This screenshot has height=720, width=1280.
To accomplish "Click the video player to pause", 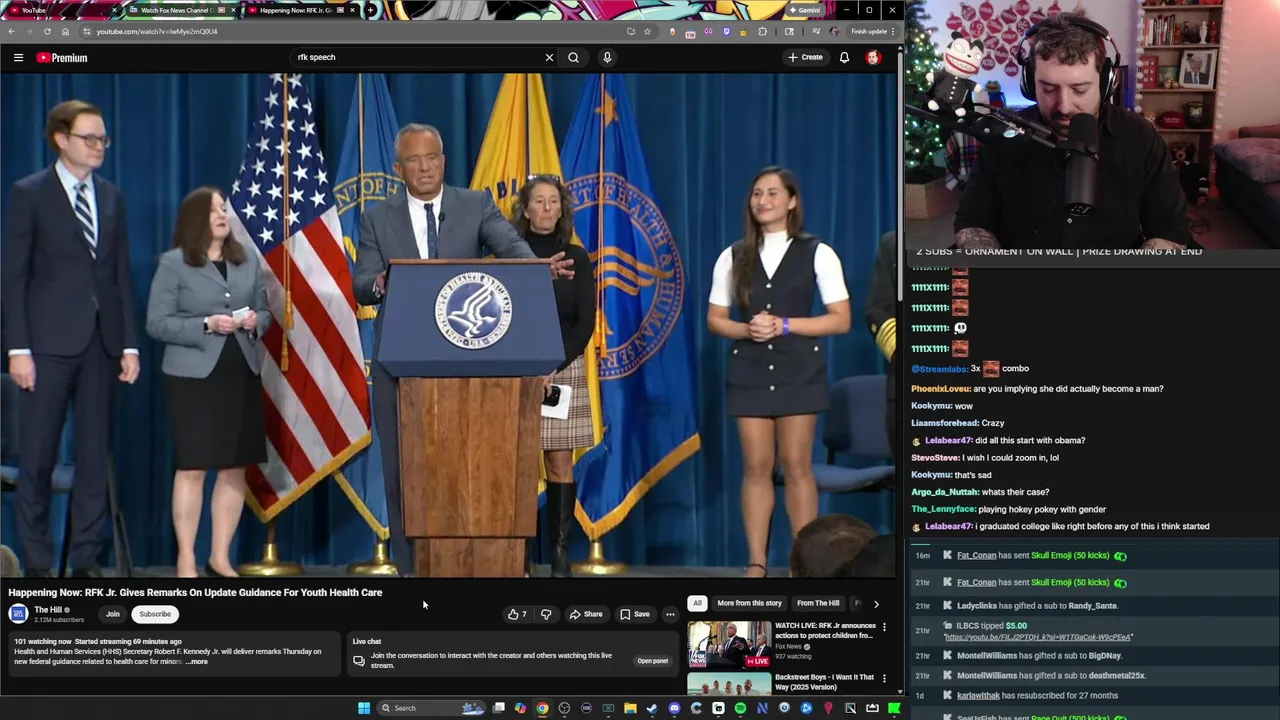I will tap(449, 325).
